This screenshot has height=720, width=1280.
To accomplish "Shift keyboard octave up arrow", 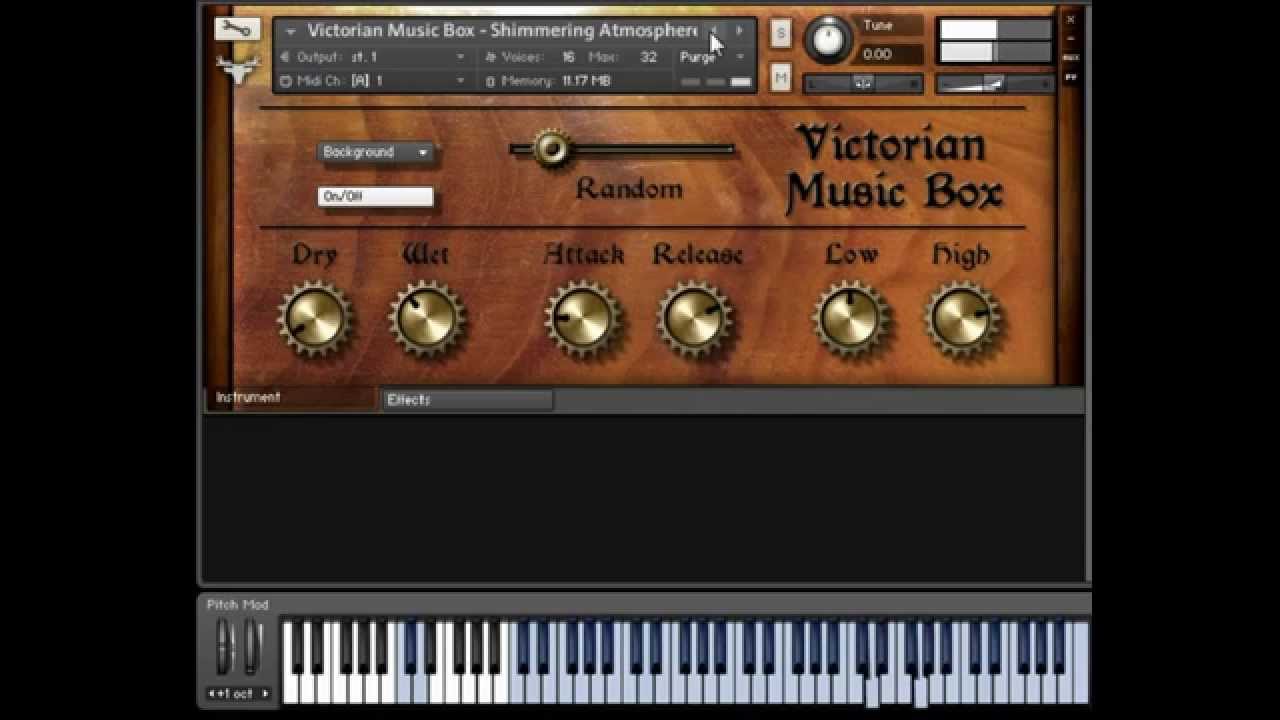I will (265, 693).
